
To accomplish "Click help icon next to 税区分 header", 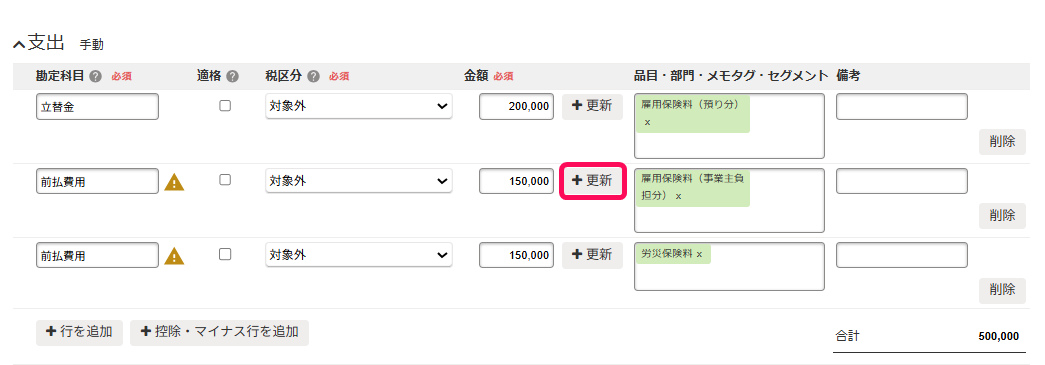I will pos(314,77).
